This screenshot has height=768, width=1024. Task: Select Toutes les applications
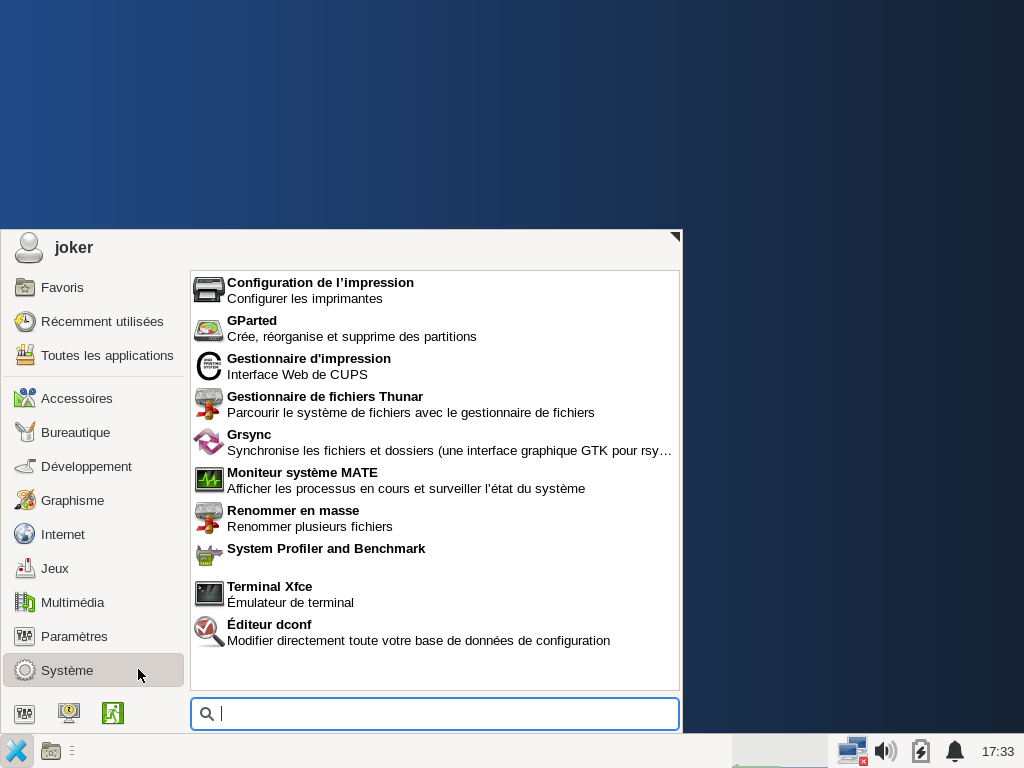pos(93,355)
